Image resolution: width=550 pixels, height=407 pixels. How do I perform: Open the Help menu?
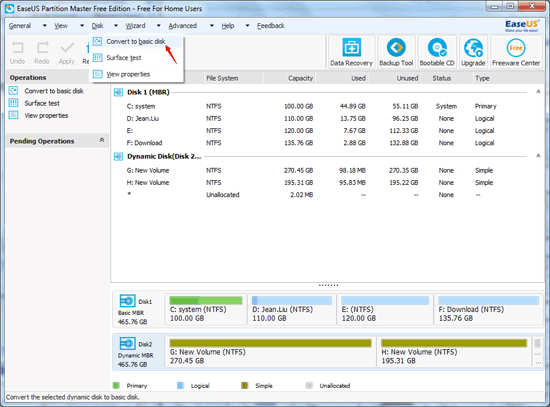coord(228,26)
